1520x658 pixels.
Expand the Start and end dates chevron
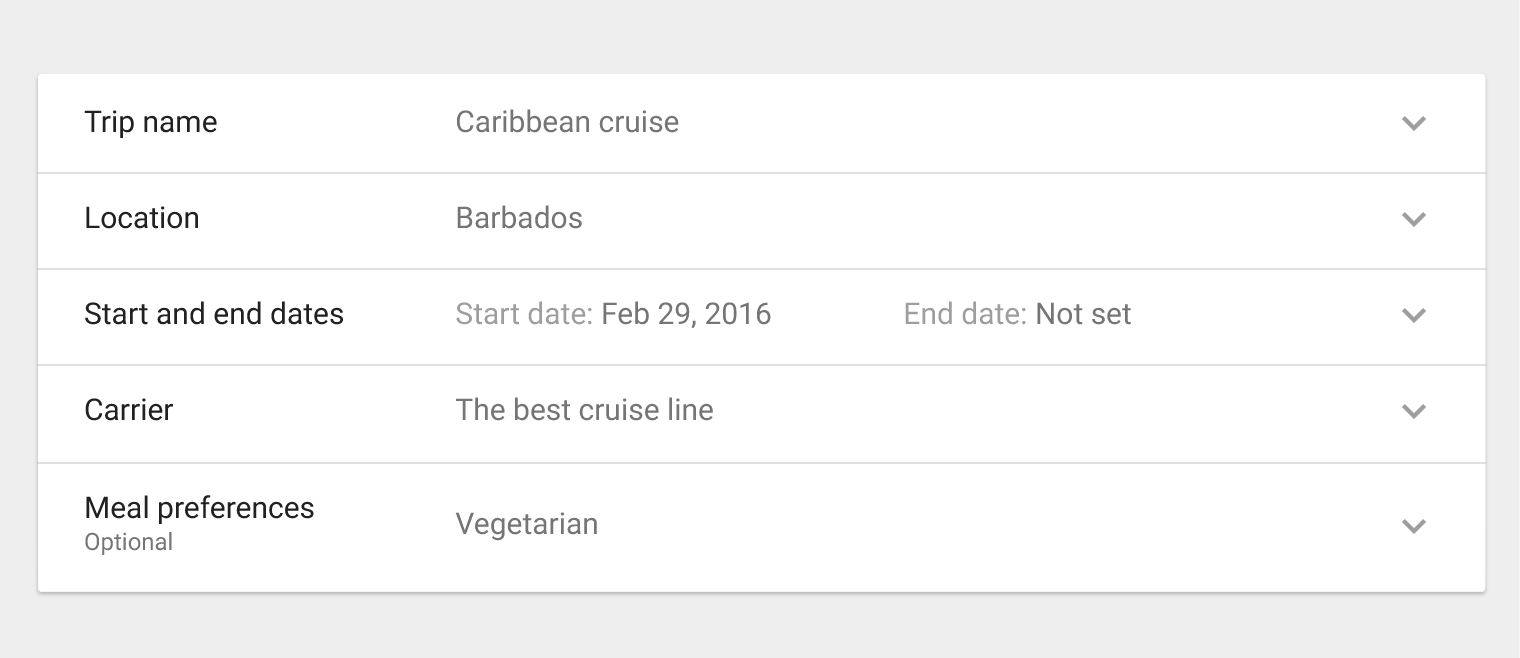point(1413,315)
